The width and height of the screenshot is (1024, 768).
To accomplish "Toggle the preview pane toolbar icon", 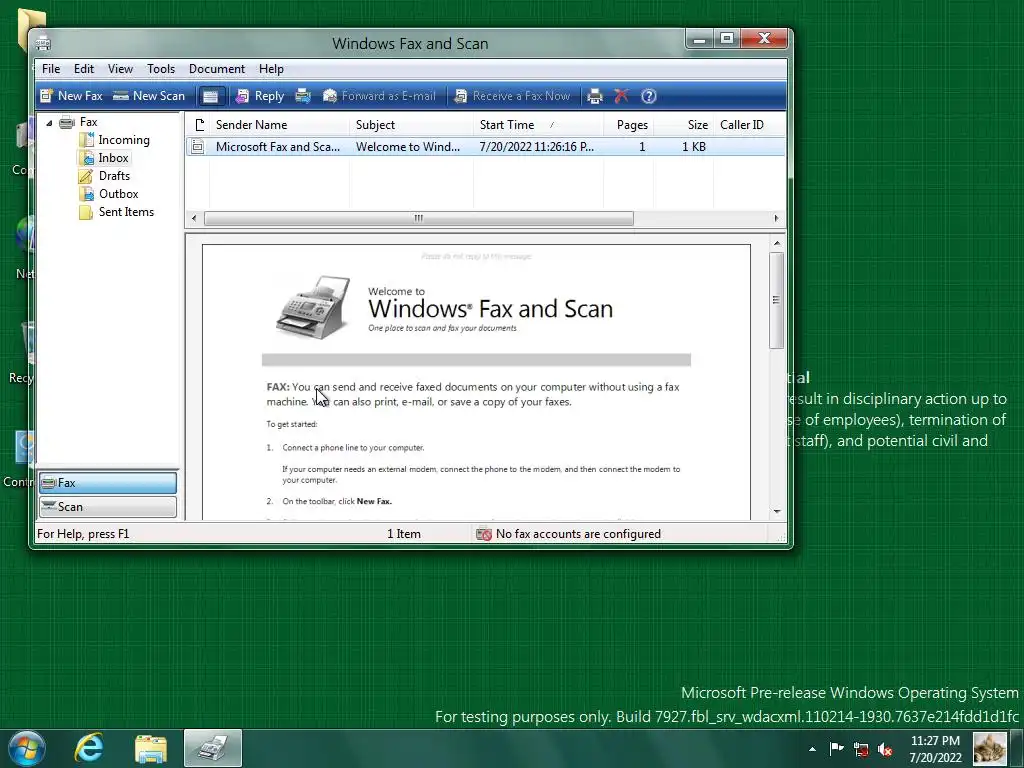I will point(210,96).
